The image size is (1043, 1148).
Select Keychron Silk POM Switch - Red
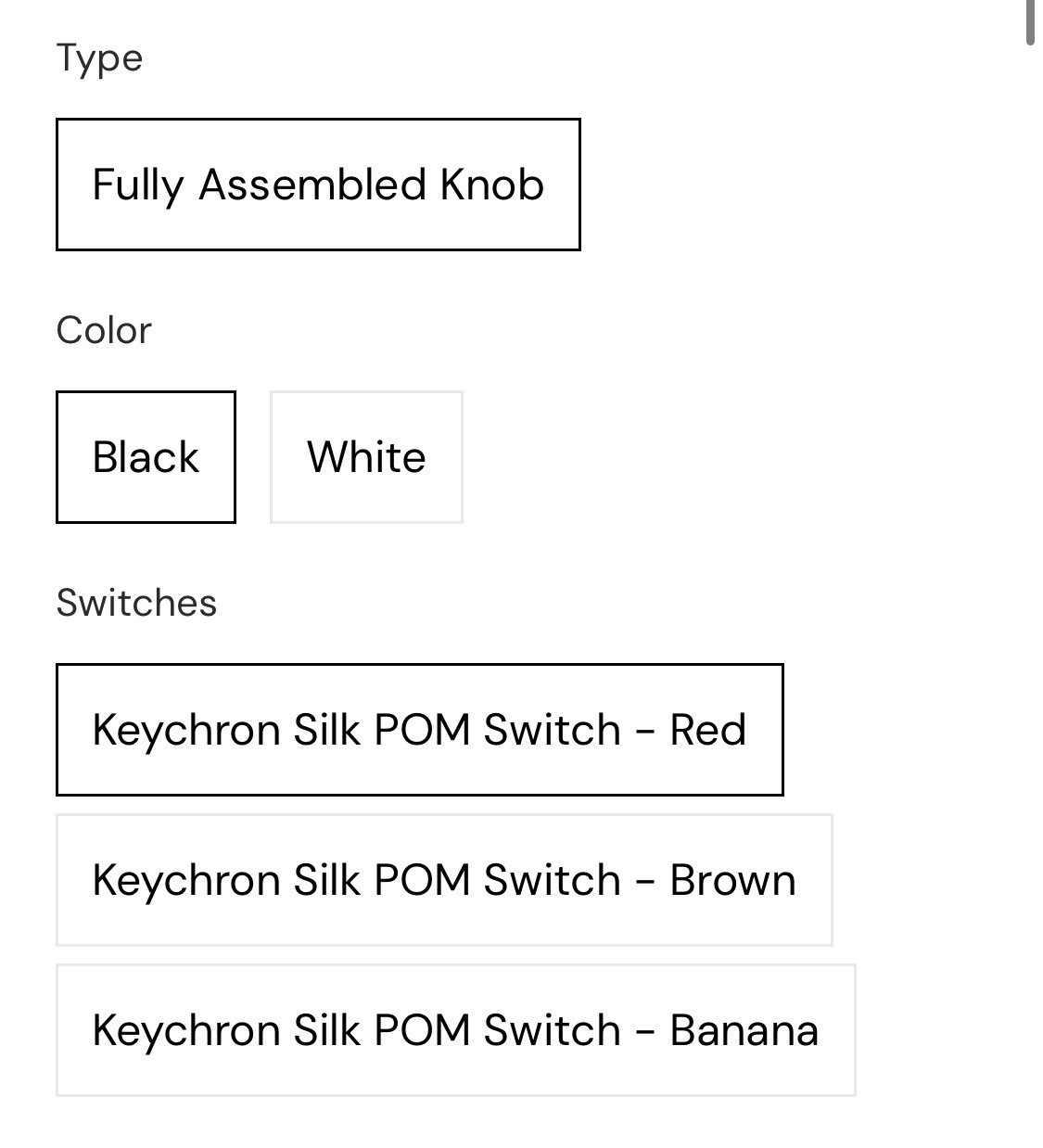[419, 730]
